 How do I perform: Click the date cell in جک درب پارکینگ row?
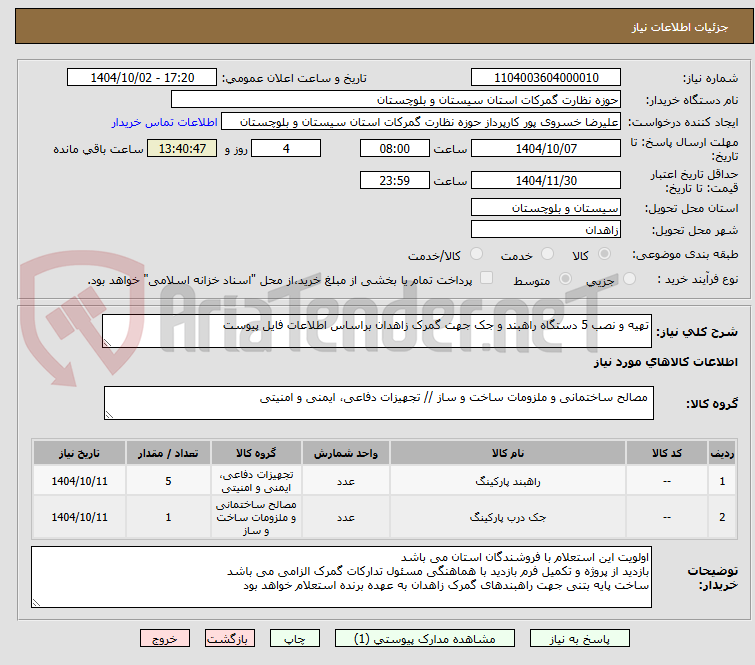point(79,517)
